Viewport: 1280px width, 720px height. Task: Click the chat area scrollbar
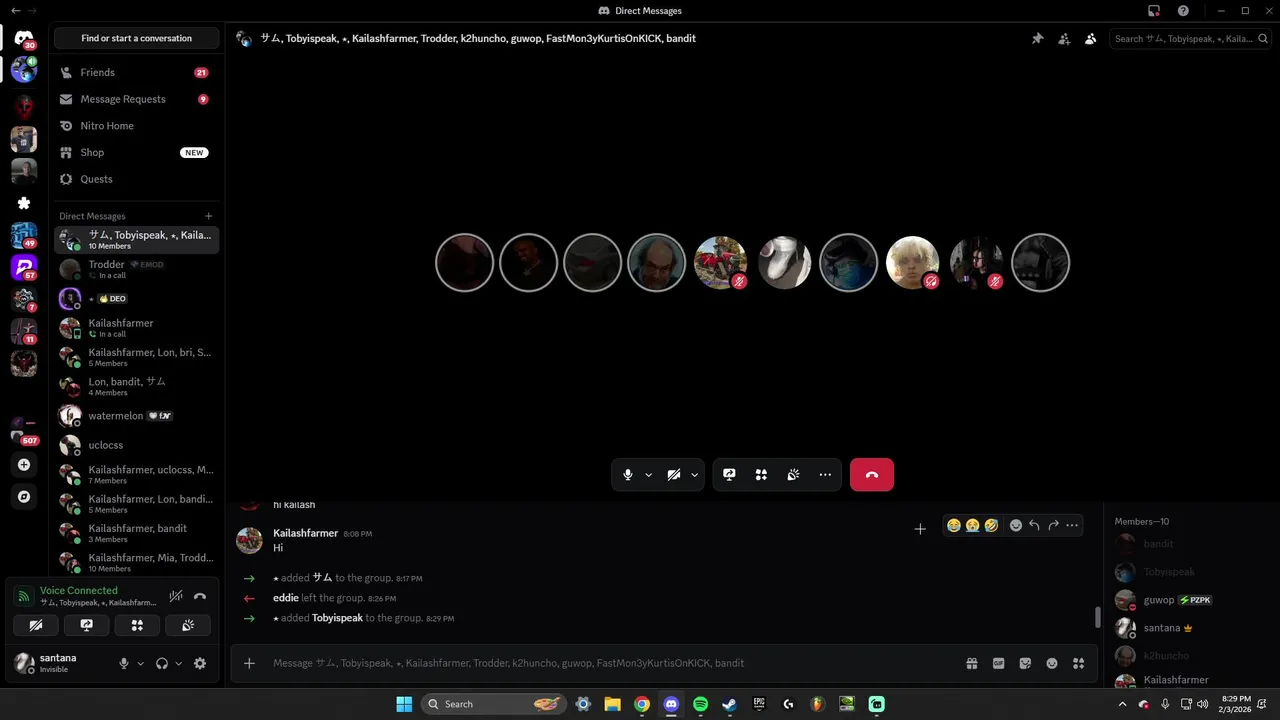[1097, 617]
